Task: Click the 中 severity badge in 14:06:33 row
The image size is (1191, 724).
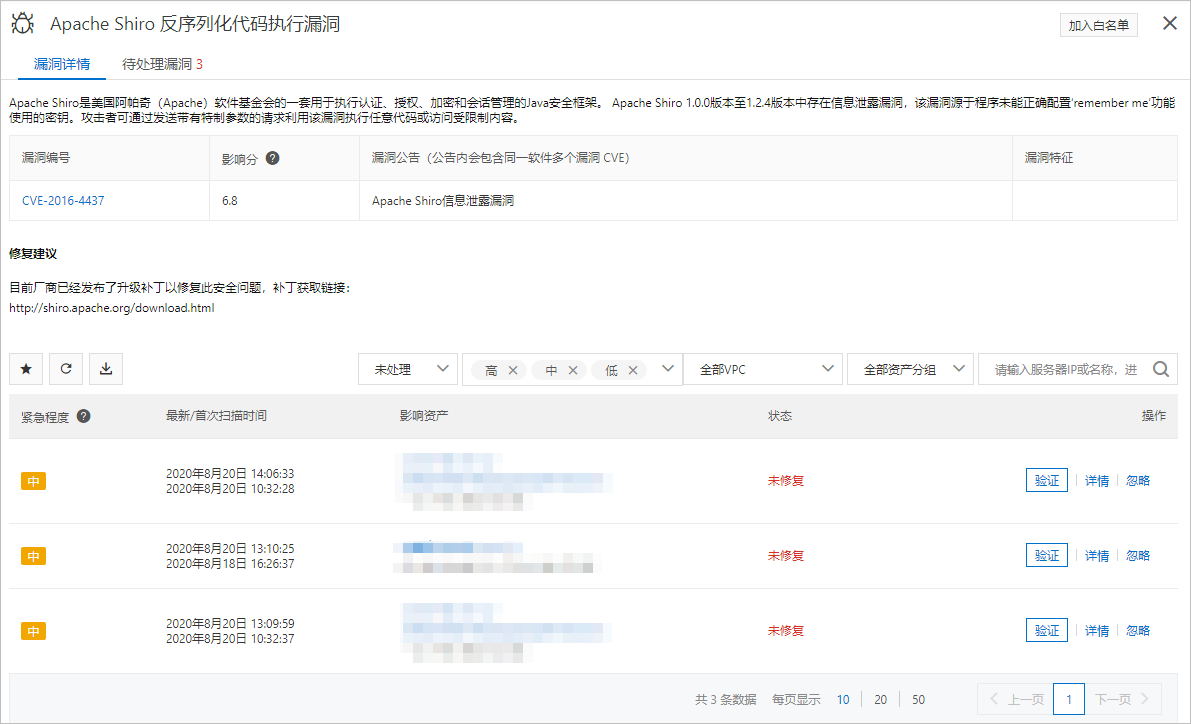Action: pyautogui.click(x=33, y=481)
